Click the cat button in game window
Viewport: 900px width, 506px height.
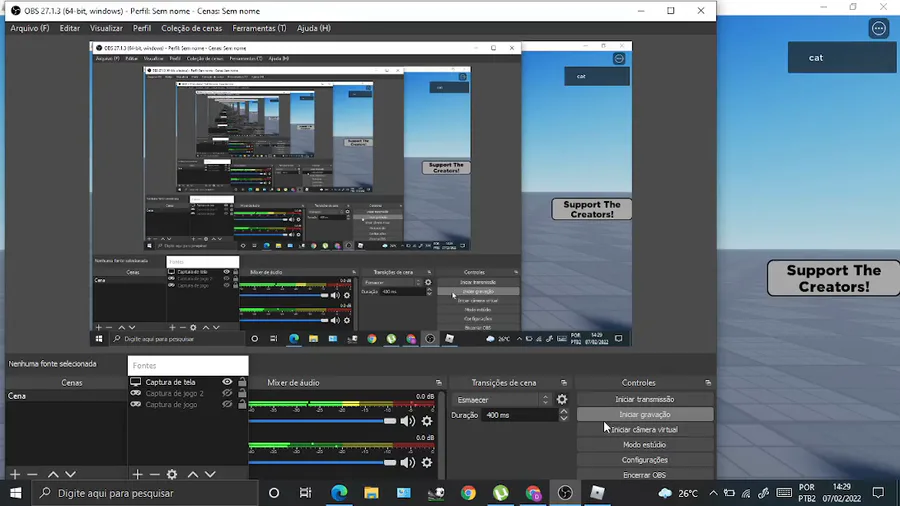click(841, 57)
